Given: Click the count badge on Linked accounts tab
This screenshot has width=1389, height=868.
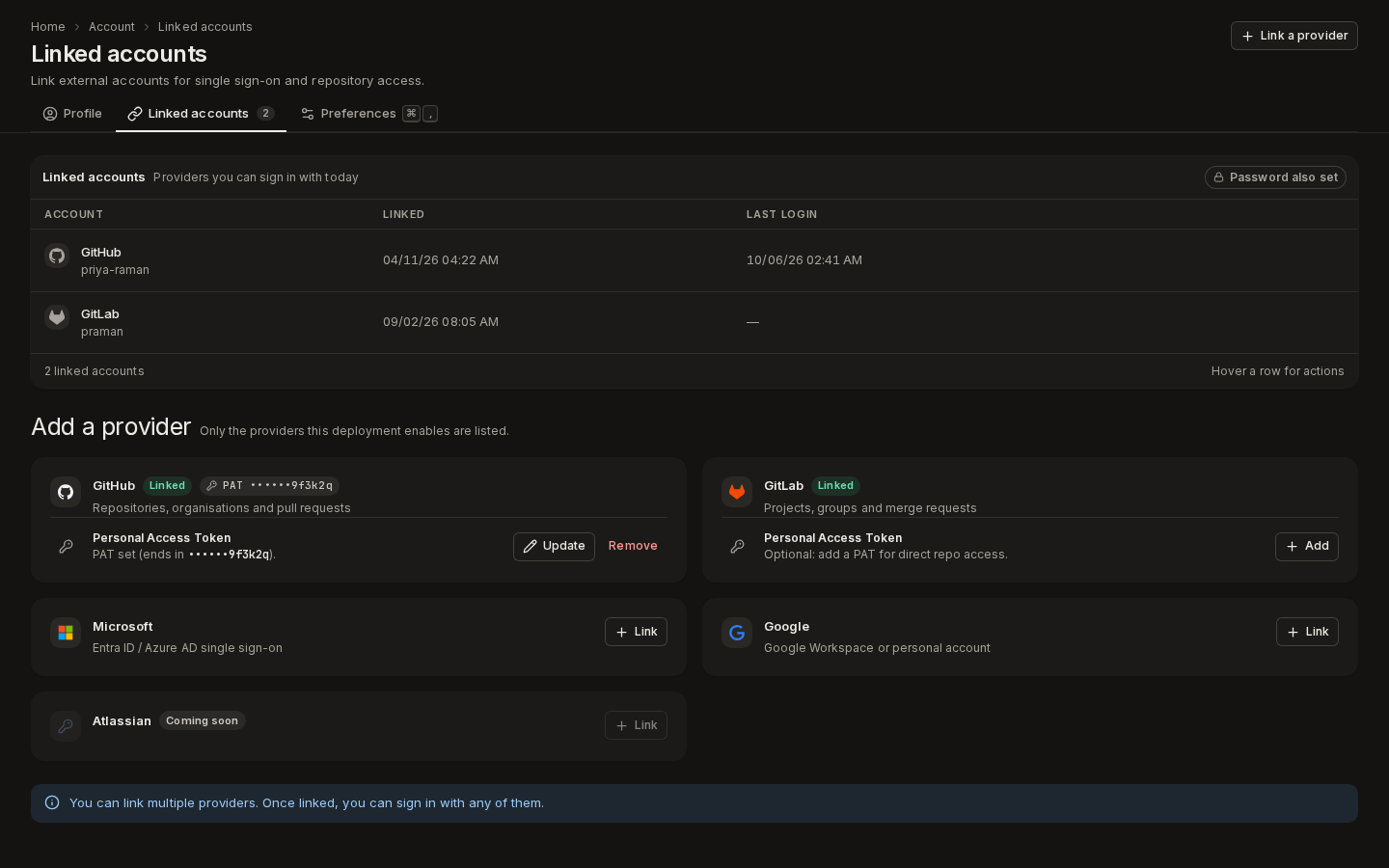Looking at the screenshot, I should click(265, 114).
